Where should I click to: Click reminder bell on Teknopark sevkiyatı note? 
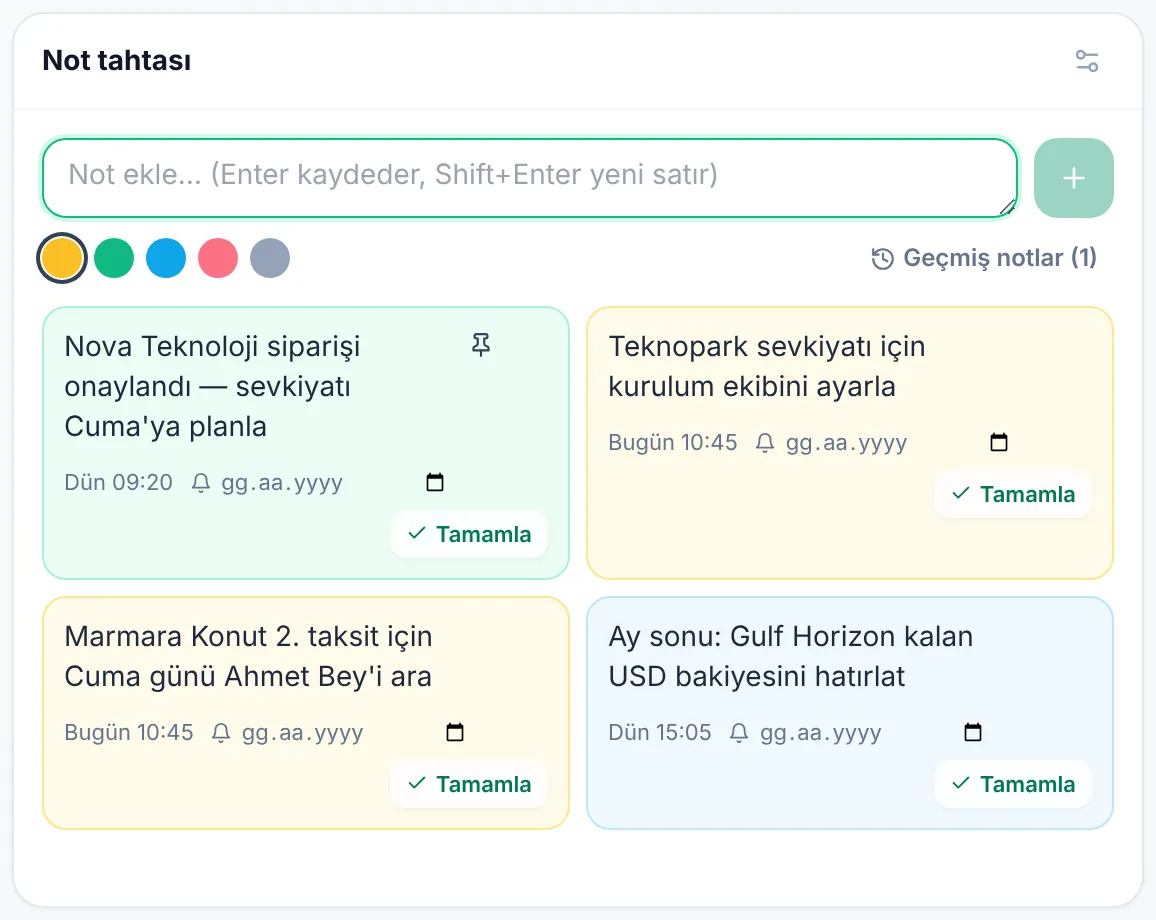click(x=765, y=443)
